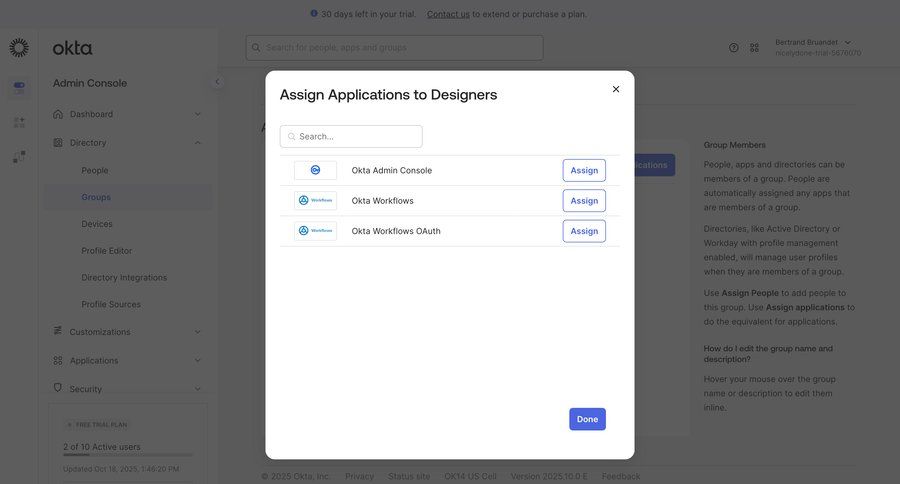This screenshot has width=900, height=484.
Task: Click the Okta Workflows app logo
Action: pos(315,200)
